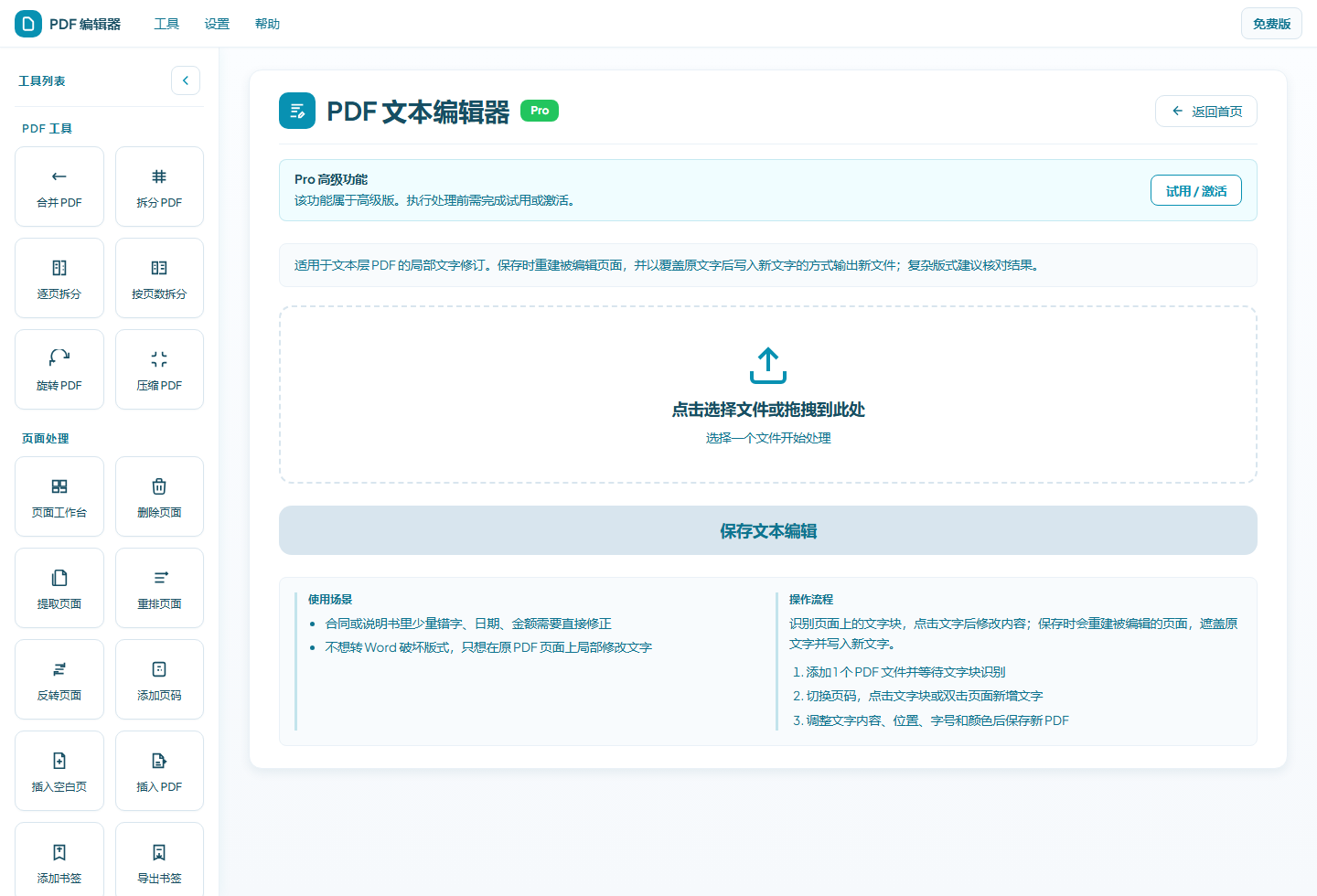This screenshot has width=1317, height=896.
Task: Open the 重排页面 tool
Action: pyautogui.click(x=159, y=588)
